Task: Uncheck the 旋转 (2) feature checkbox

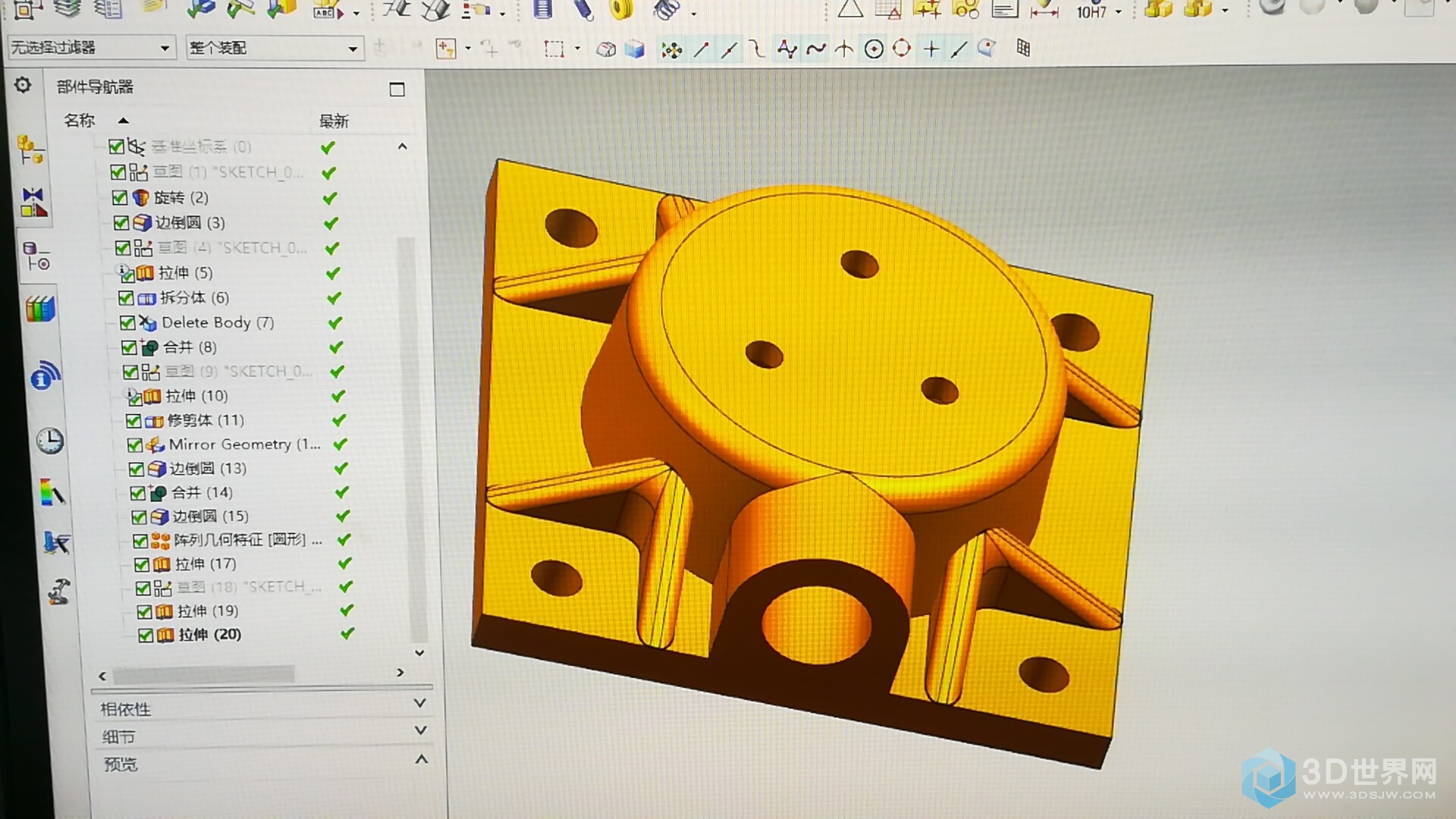Action: click(x=119, y=198)
